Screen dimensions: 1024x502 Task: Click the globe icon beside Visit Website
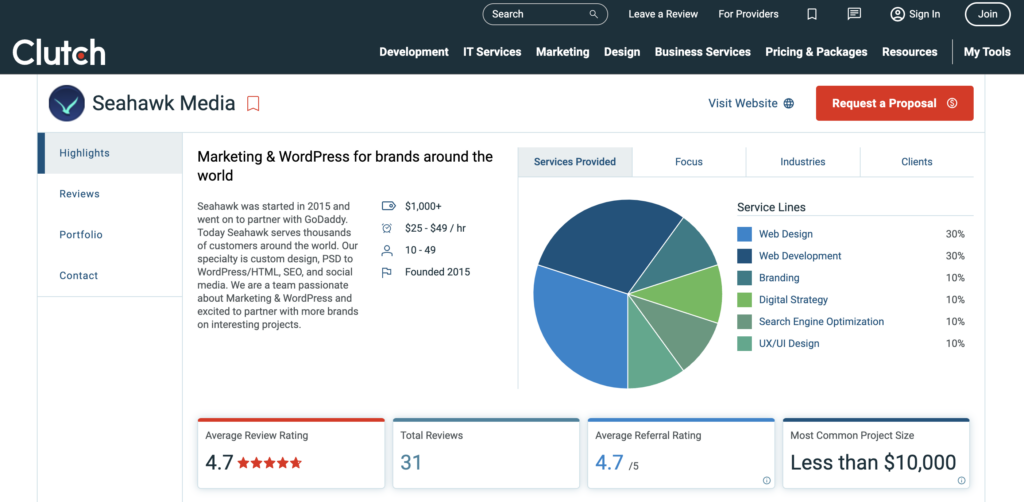coord(789,103)
